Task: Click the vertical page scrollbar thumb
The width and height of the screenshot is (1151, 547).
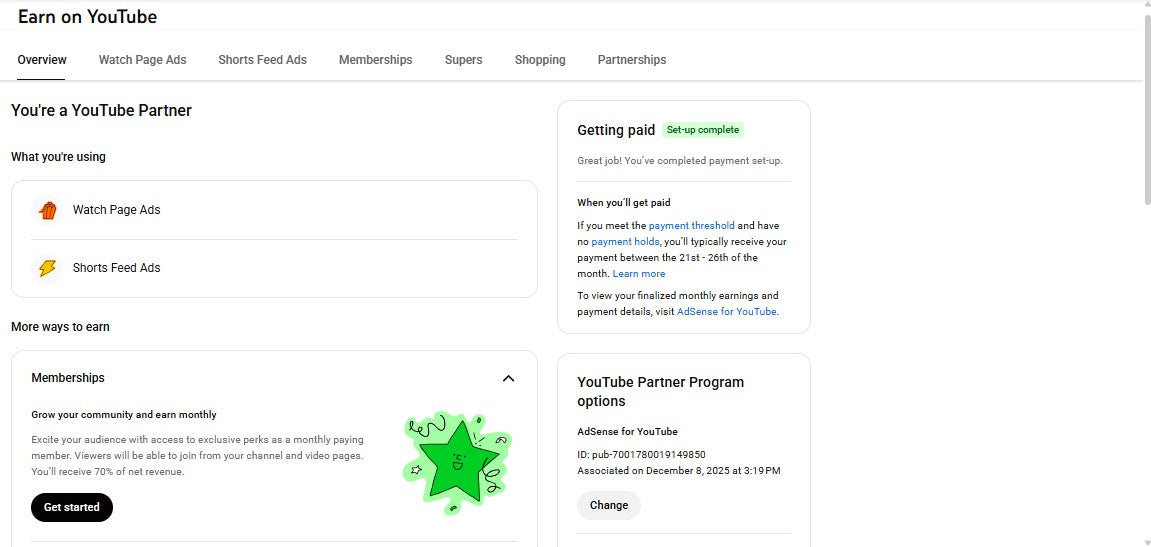Action: (x=1146, y=110)
